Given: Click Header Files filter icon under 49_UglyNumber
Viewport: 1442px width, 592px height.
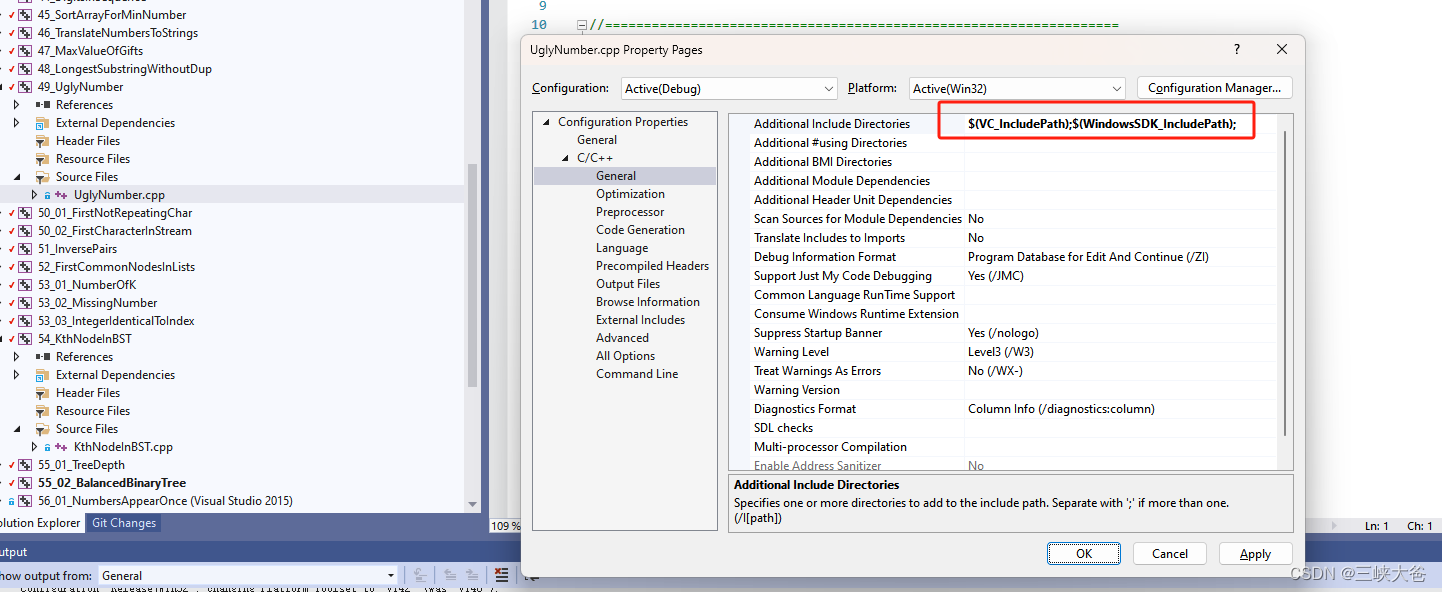Looking at the screenshot, I should pyautogui.click(x=43, y=141).
